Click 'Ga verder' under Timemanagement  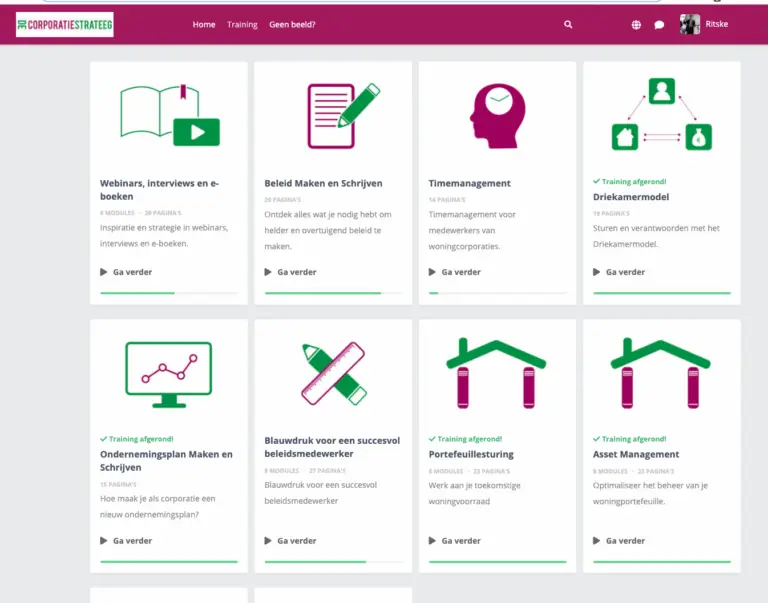point(459,272)
